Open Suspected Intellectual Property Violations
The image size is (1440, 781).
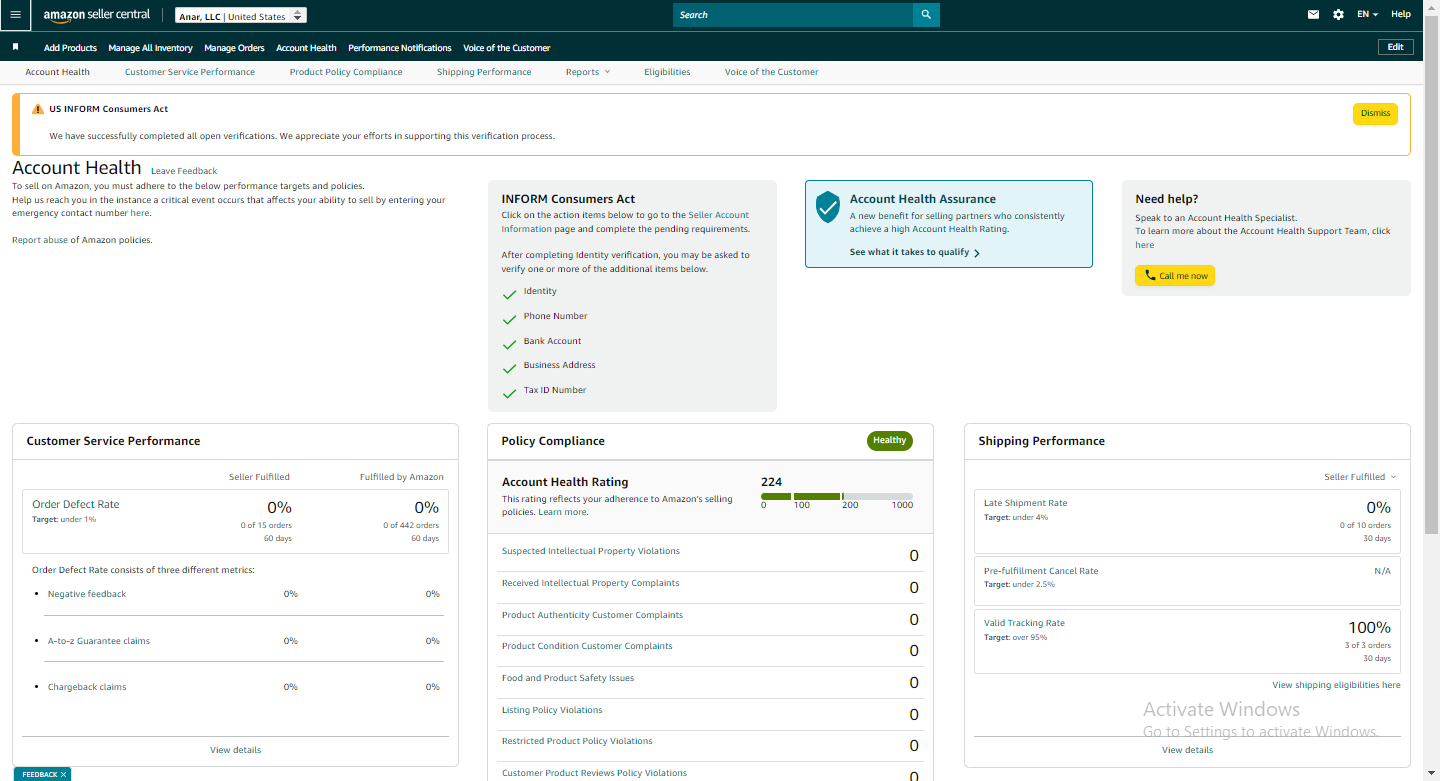[x=590, y=551]
